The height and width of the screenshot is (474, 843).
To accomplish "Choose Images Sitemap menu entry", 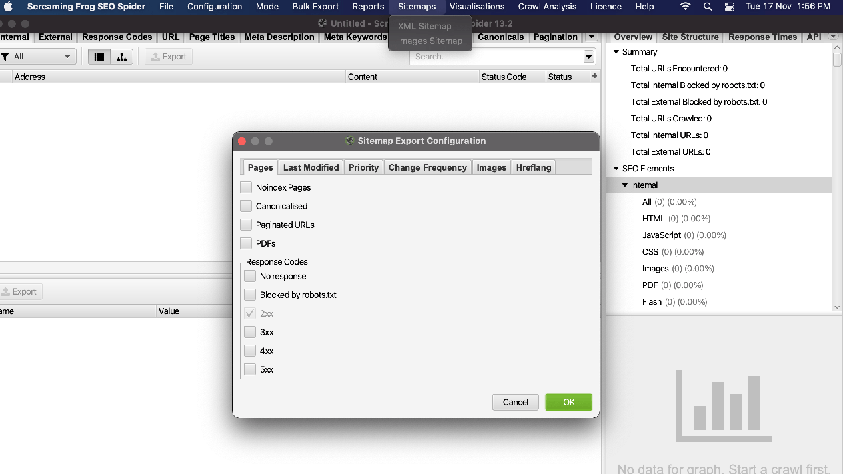I will coord(430,41).
